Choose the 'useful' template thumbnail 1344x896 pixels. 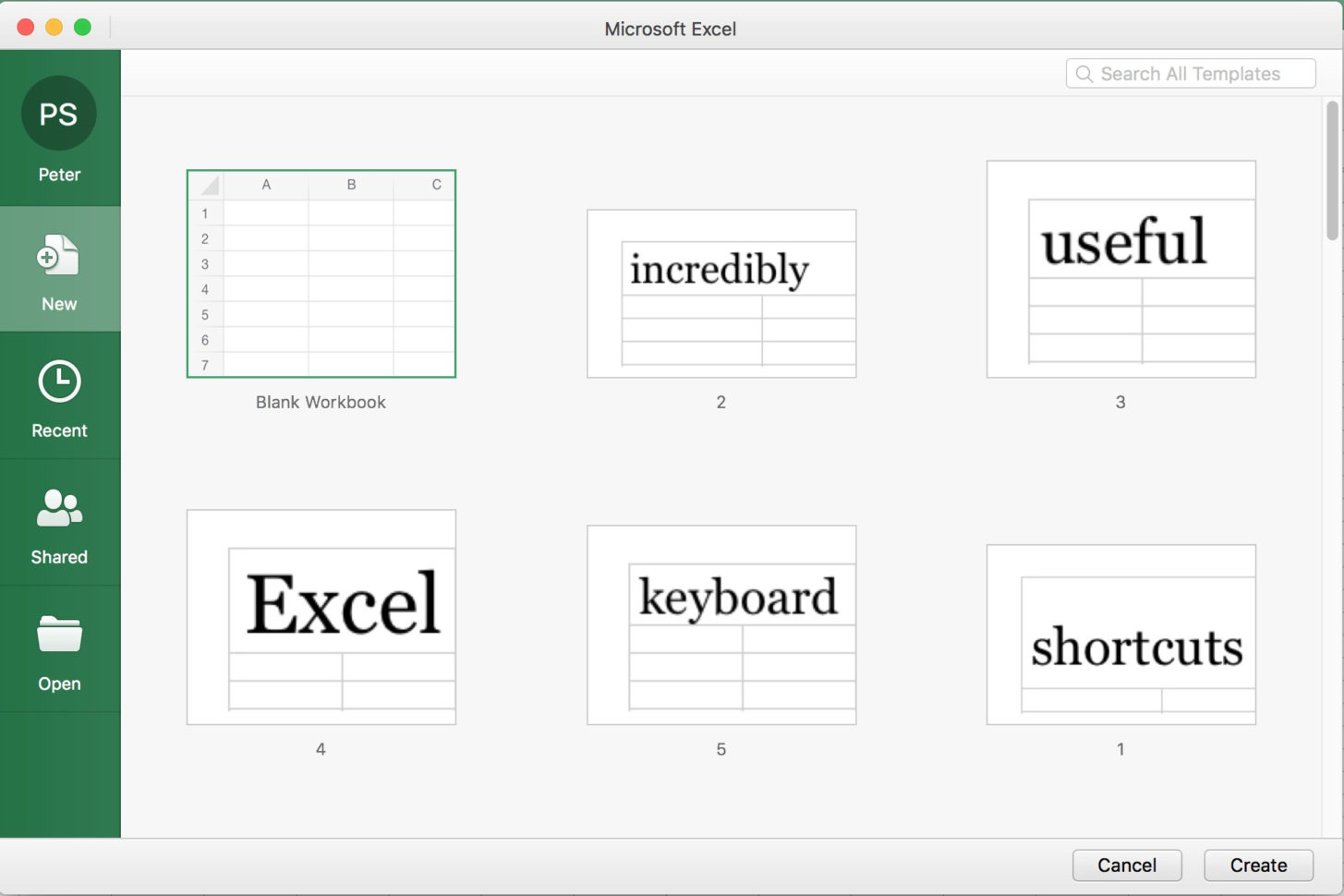click(1121, 269)
